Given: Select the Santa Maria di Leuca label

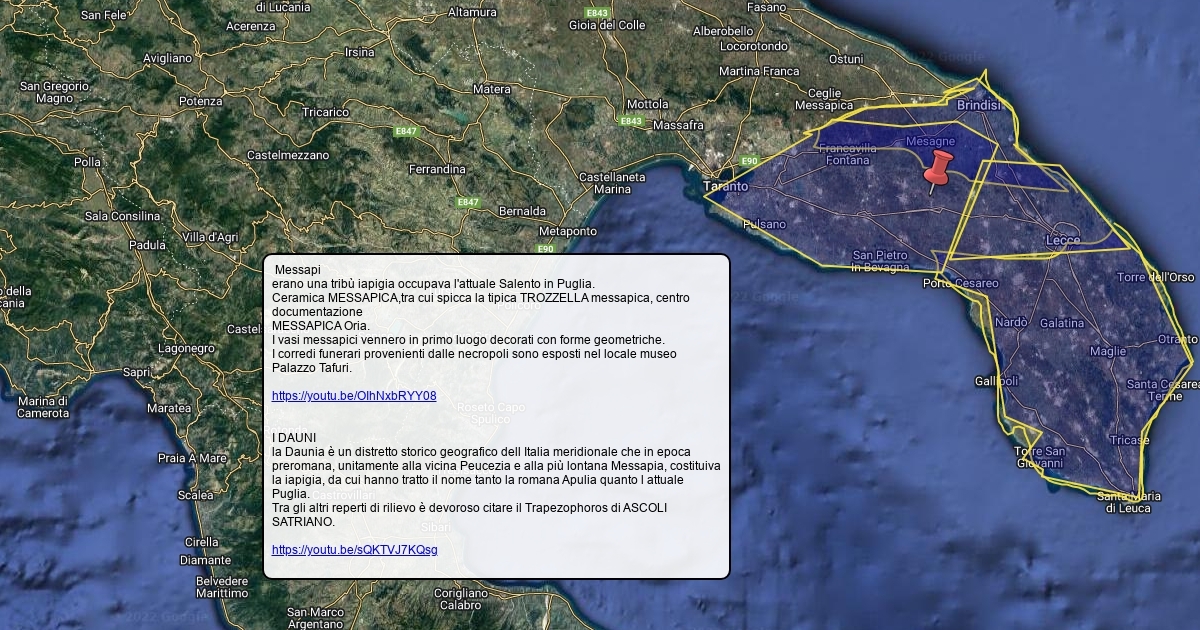Looking at the screenshot, I should (x=1128, y=502).
